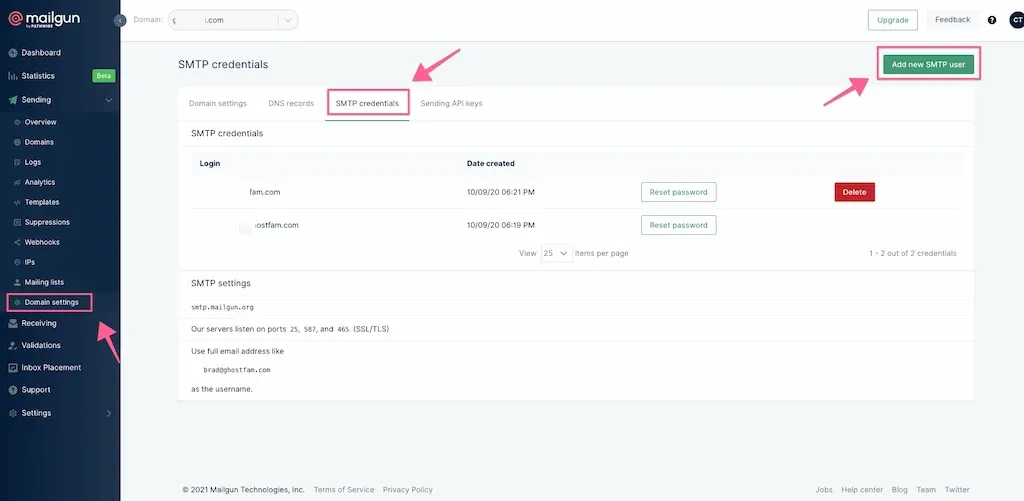Open Dashboard from the sidebar
Image resolution: width=1024 pixels, height=501 pixels.
click(x=40, y=53)
